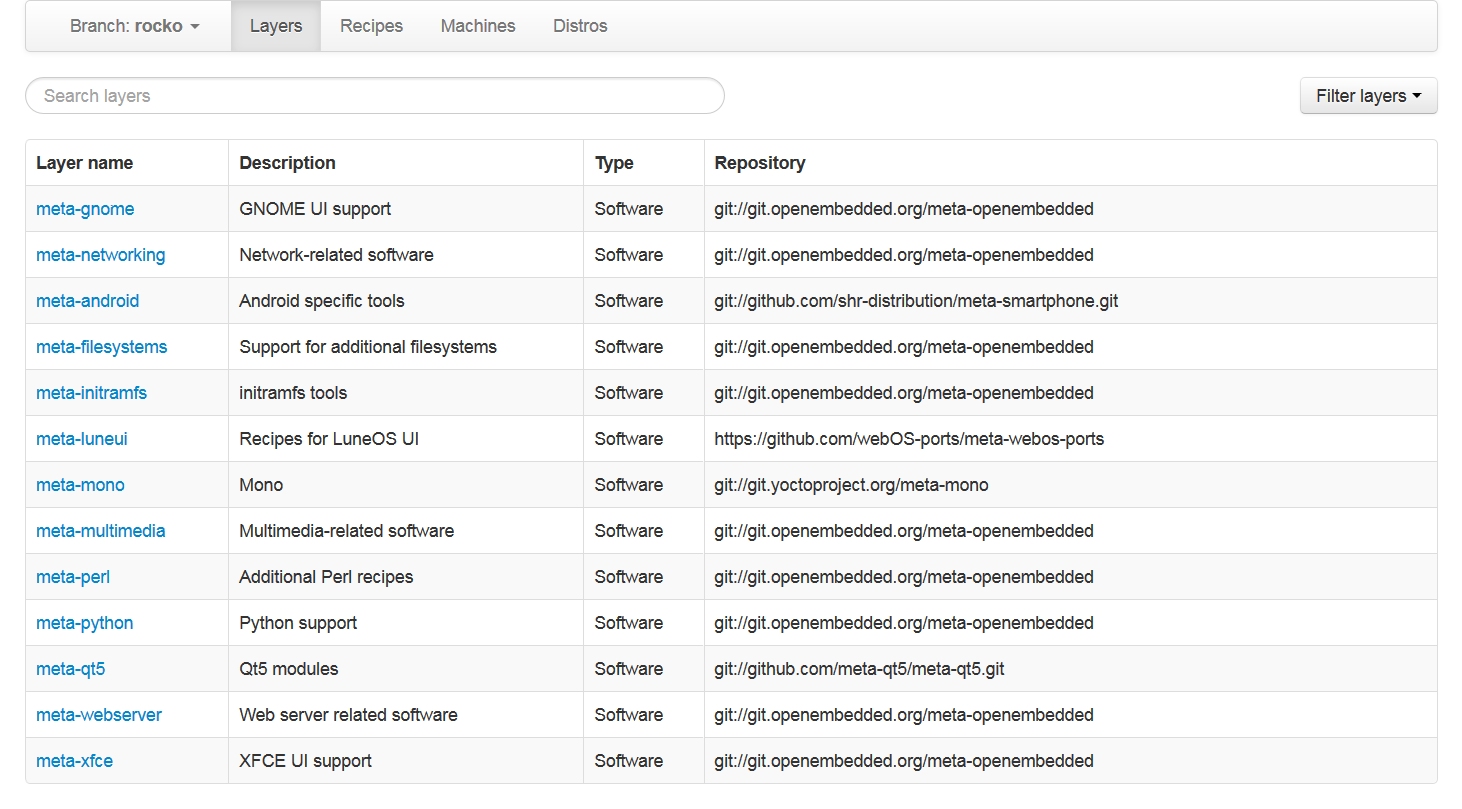Select Software type in meta-android row
This screenshot has height=809, width=1462.
tap(629, 301)
